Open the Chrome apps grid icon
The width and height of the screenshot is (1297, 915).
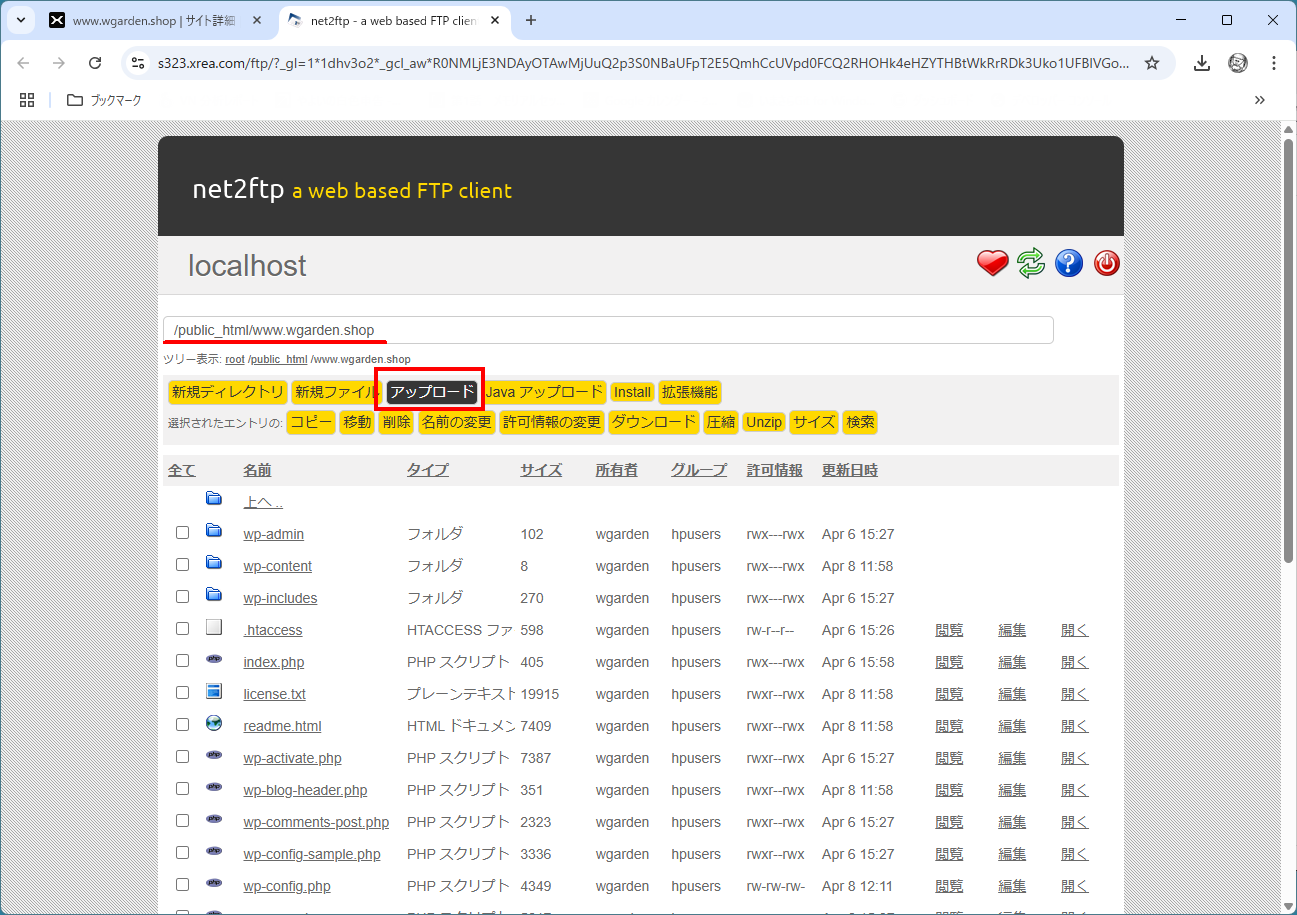pyautogui.click(x=27, y=100)
